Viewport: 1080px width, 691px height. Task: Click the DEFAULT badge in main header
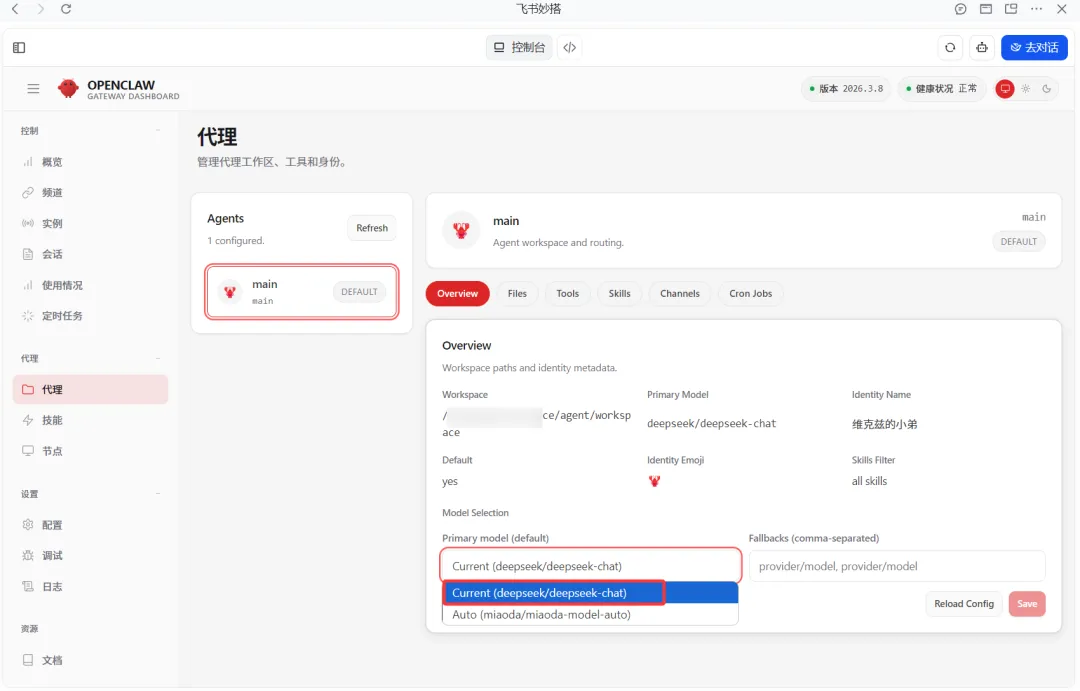(1019, 242)
